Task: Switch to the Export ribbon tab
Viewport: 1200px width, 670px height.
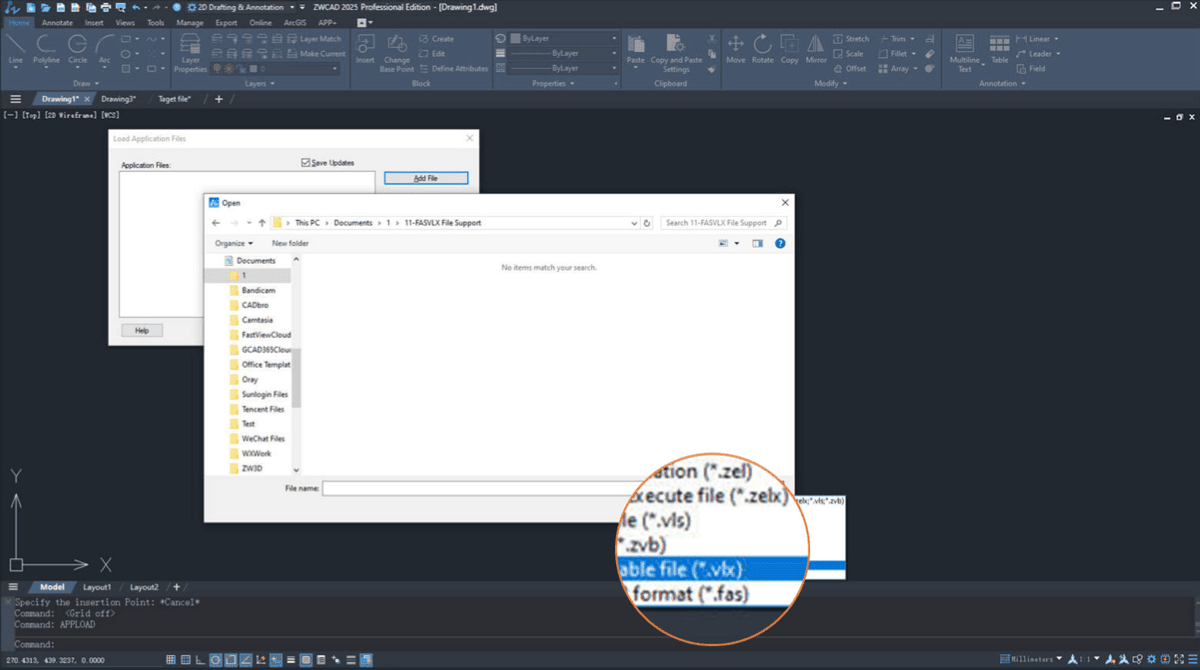Action: (x=226, y=22)
